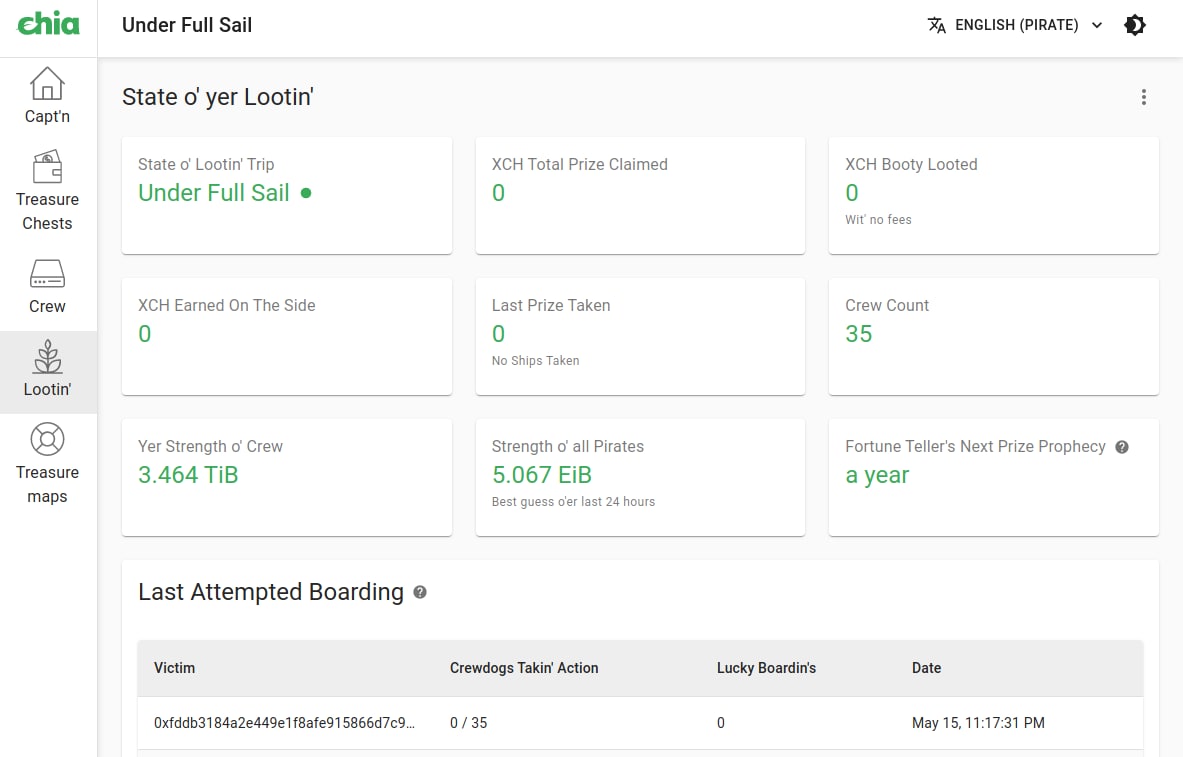Click the XCH Earned On The Side label
Image resolution: width=1183 pixels, height=757 pixels.
pos(226,306)
